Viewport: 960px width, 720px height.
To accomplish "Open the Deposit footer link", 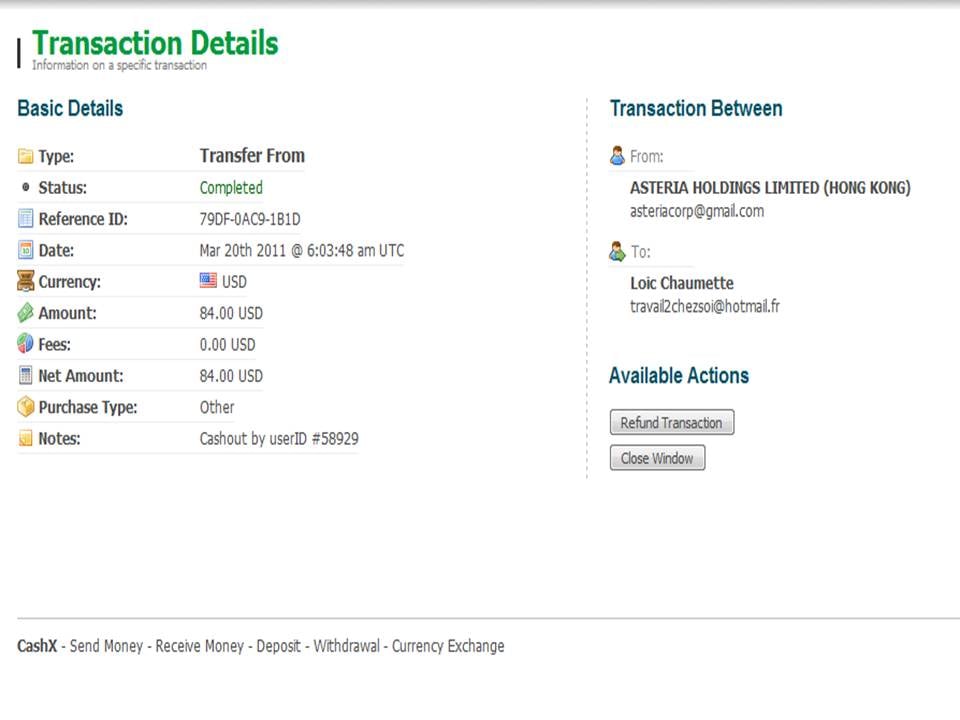I will (279, 646).
